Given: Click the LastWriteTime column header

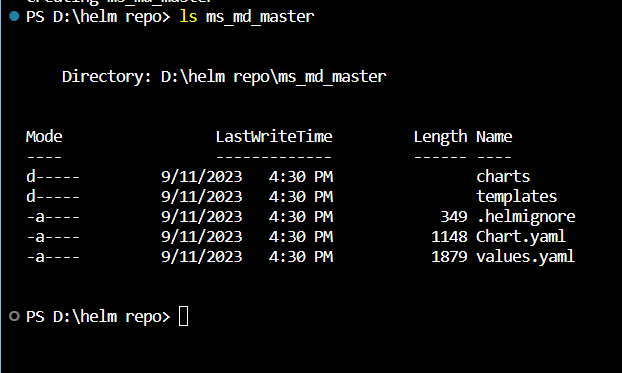Looking at the screenshot, I should coord(274,137).
